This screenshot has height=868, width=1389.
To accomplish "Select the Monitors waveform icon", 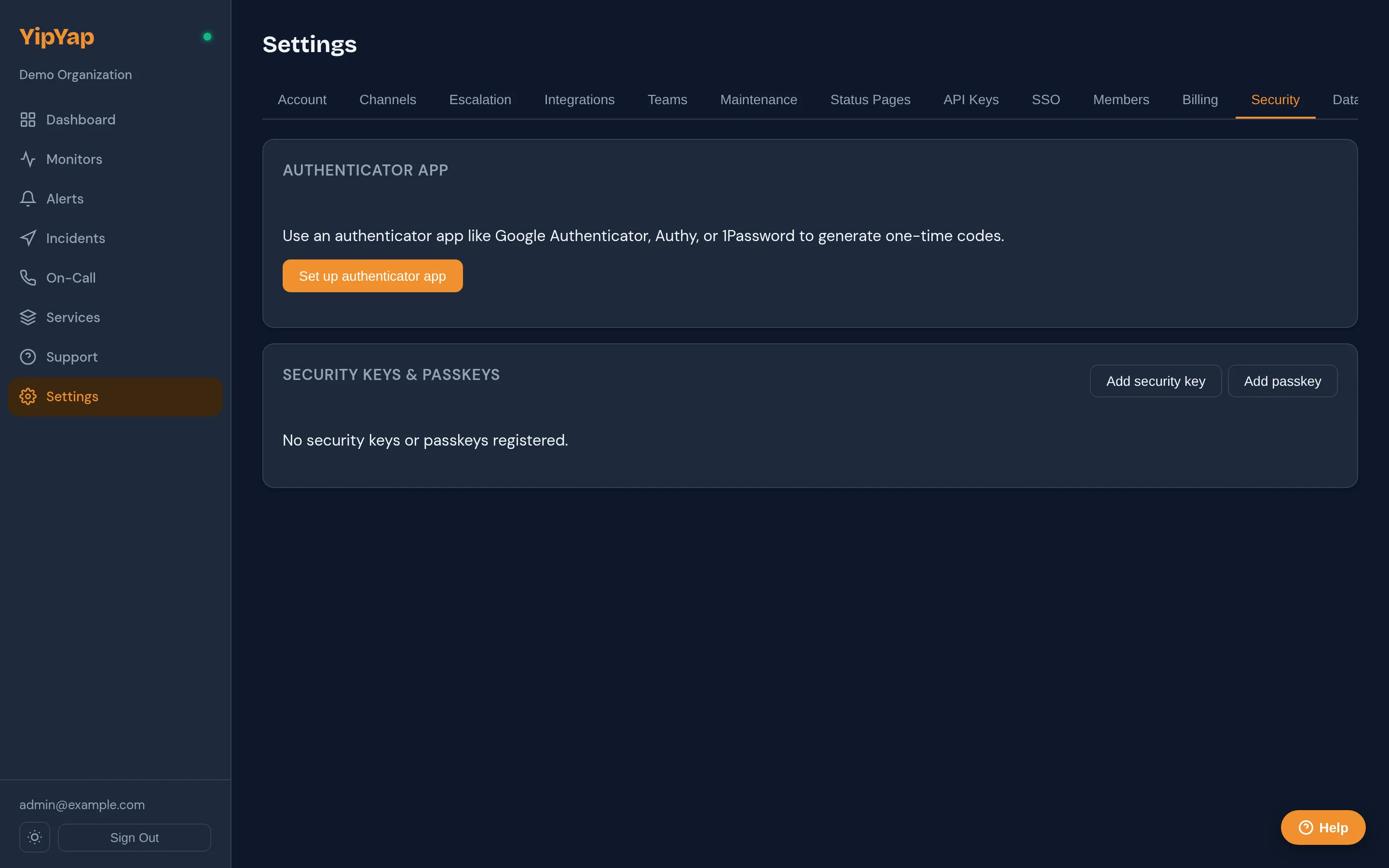I will (x=28, y=159).
